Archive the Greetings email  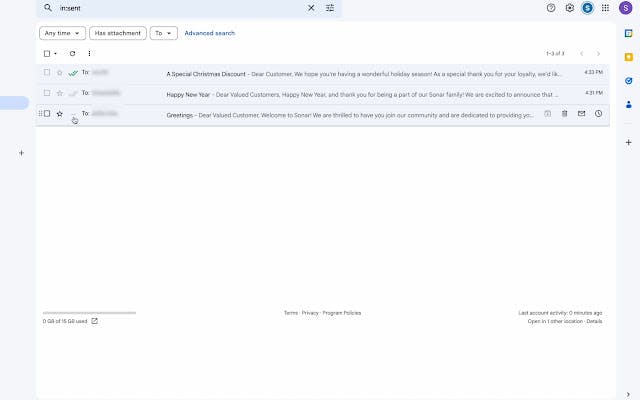click(x=547, y=113)
